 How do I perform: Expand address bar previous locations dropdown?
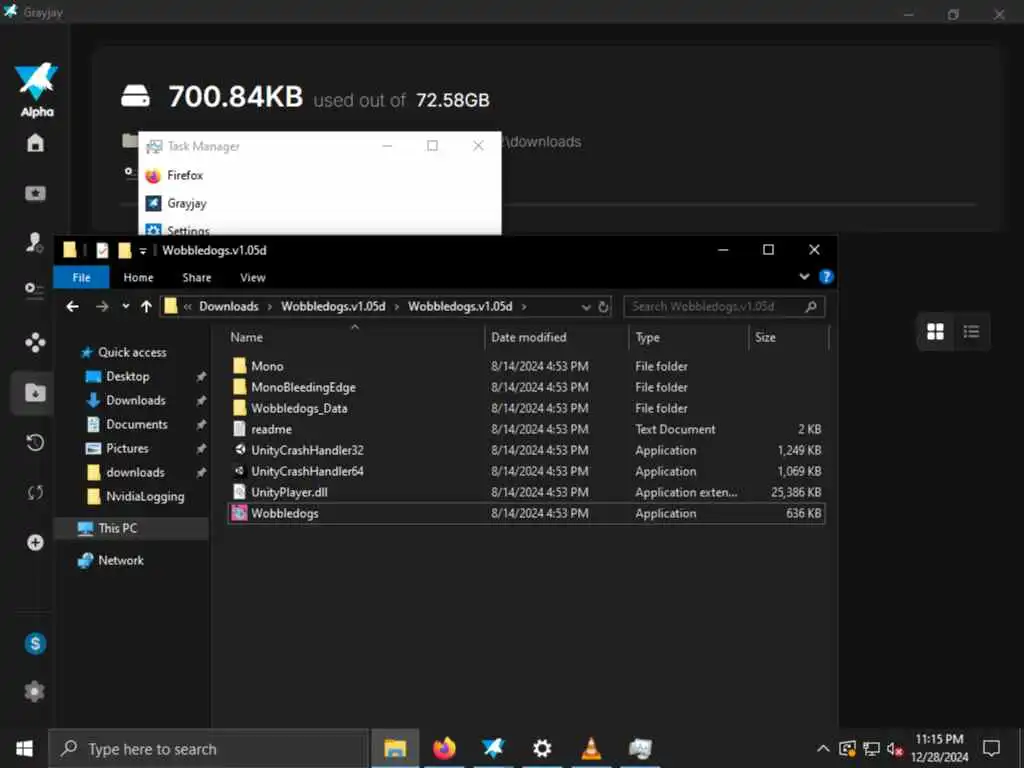click(586, 307)
